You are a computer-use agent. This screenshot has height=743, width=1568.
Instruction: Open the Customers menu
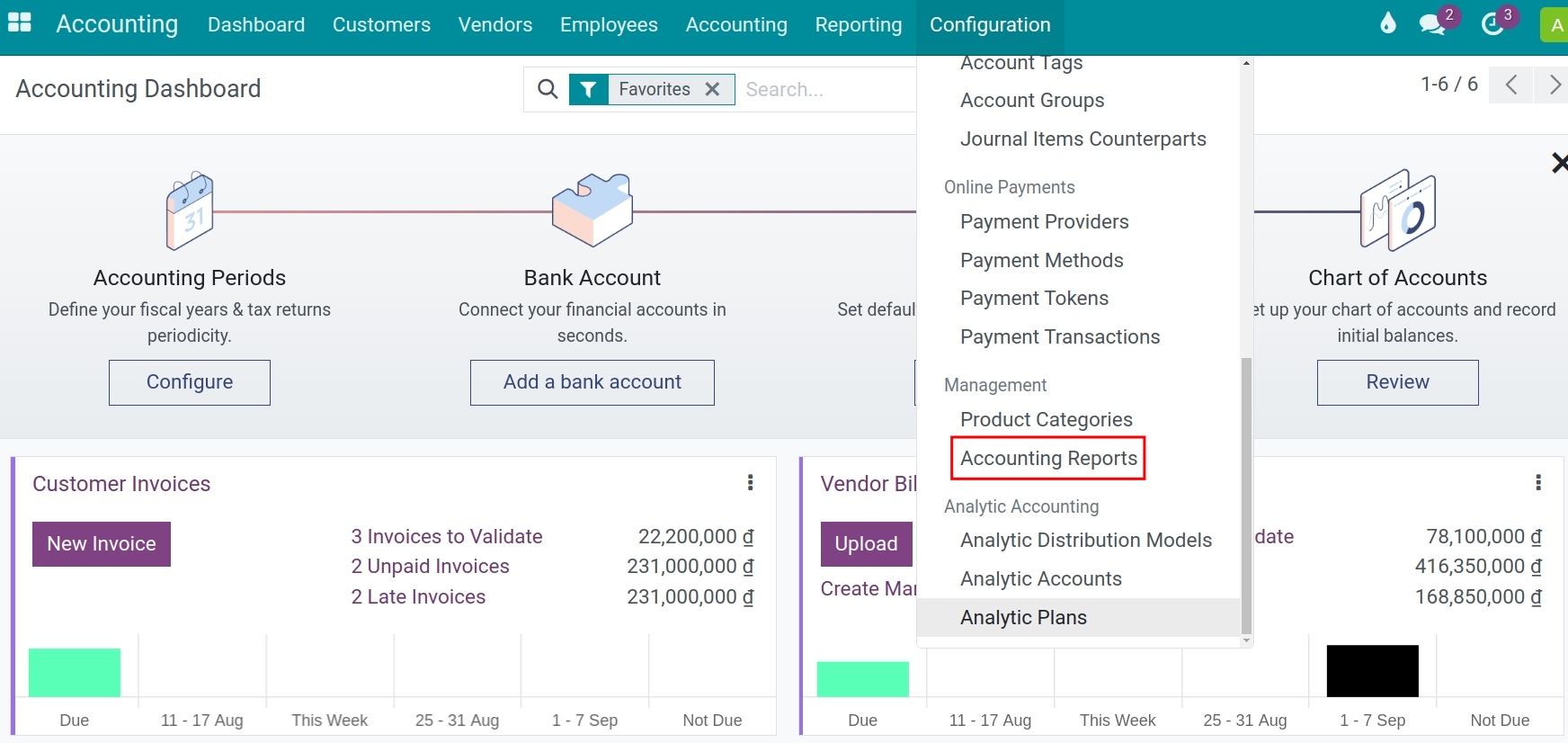coord(381,25)
